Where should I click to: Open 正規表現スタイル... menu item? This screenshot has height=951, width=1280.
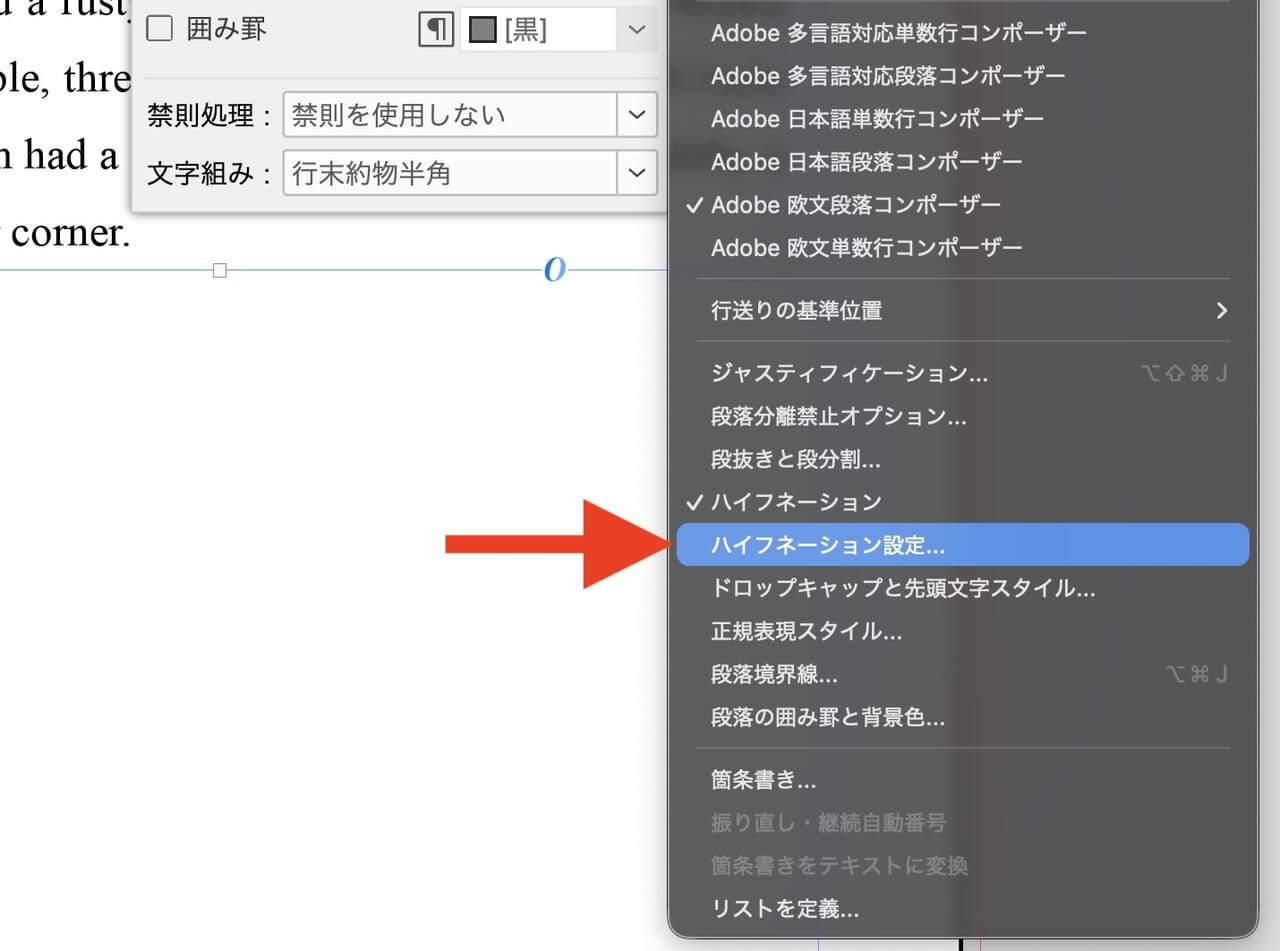963,631
